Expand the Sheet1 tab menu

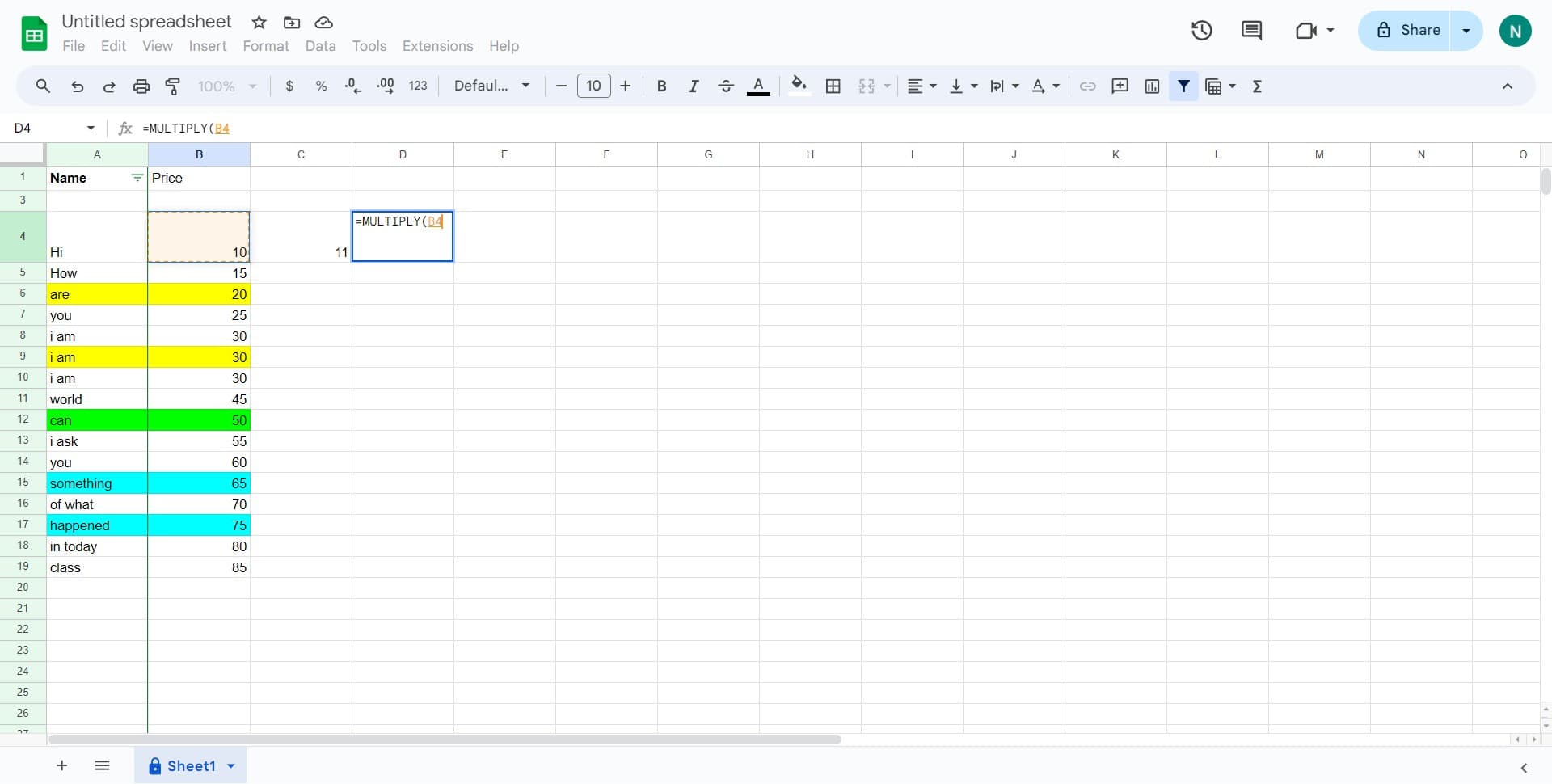pyautogui.click(x=232, y=765)
